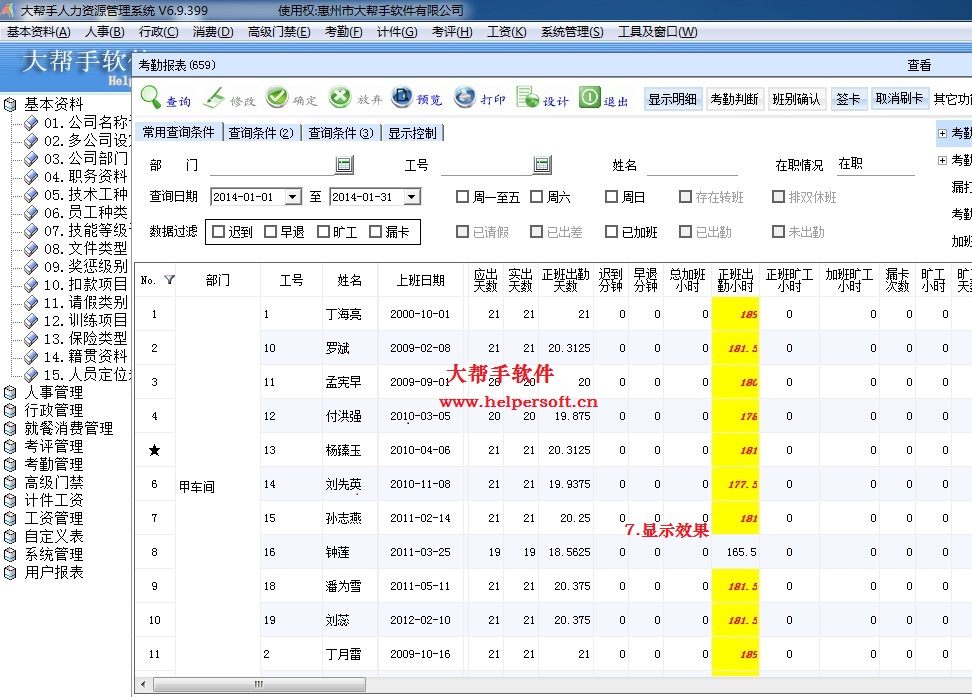Click the 就餐消费管理 module icon

click(10, 428)
